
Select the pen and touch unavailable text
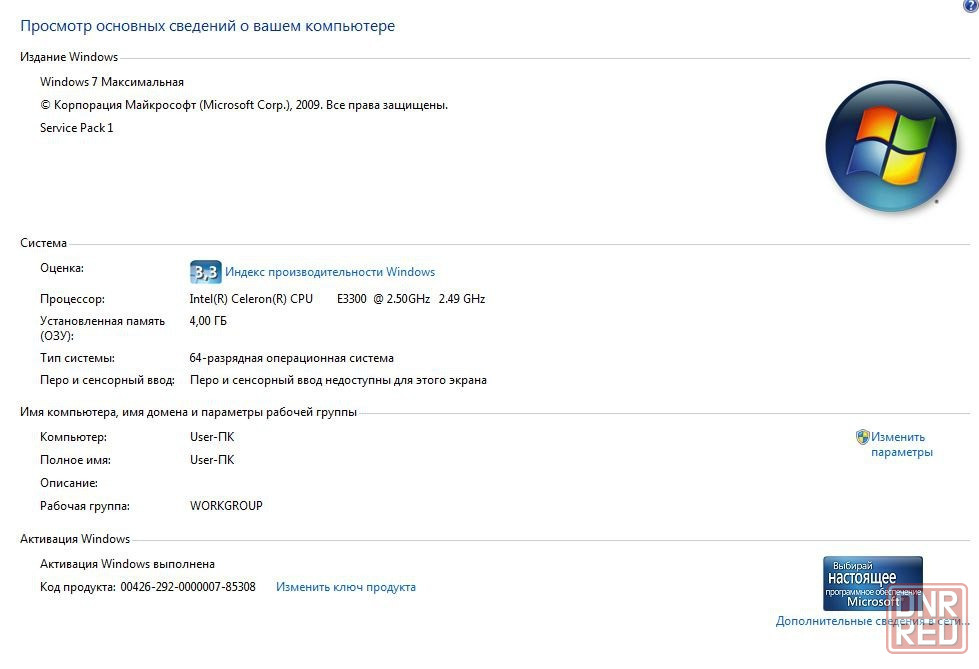[x=338, y=380]
